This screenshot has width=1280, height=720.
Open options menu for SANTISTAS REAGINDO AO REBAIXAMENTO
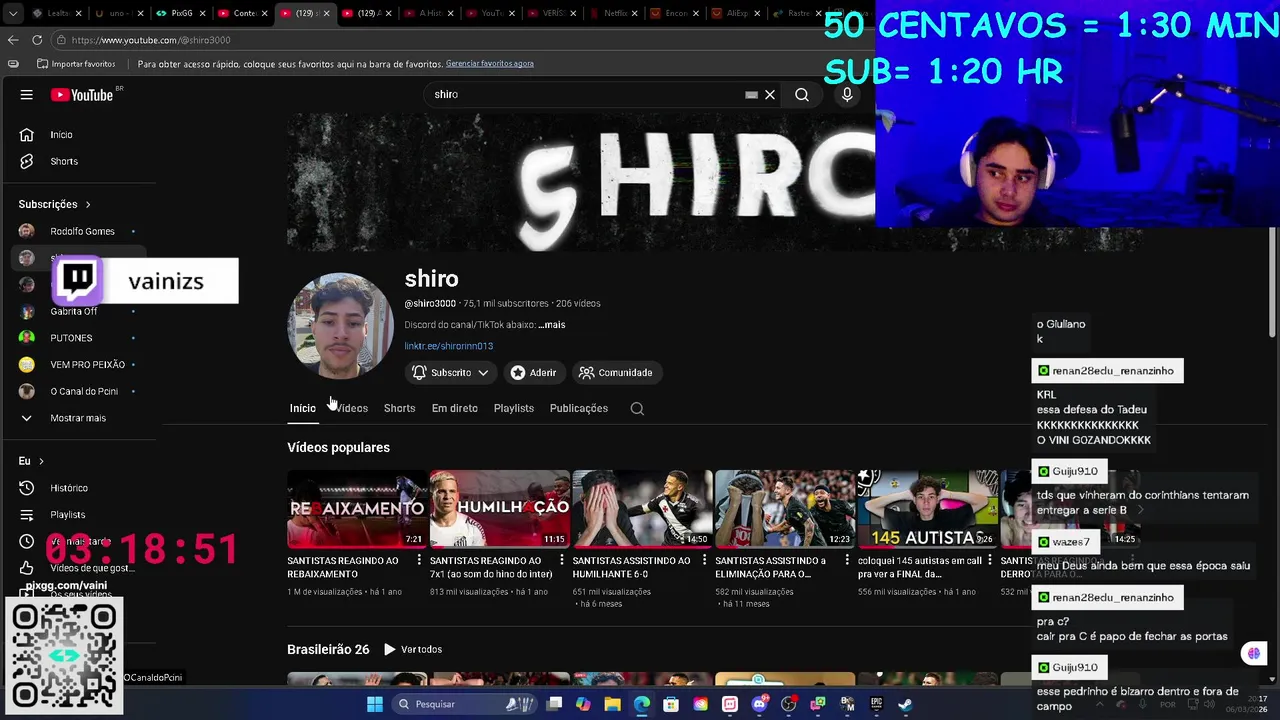click(x=419, y=561)
